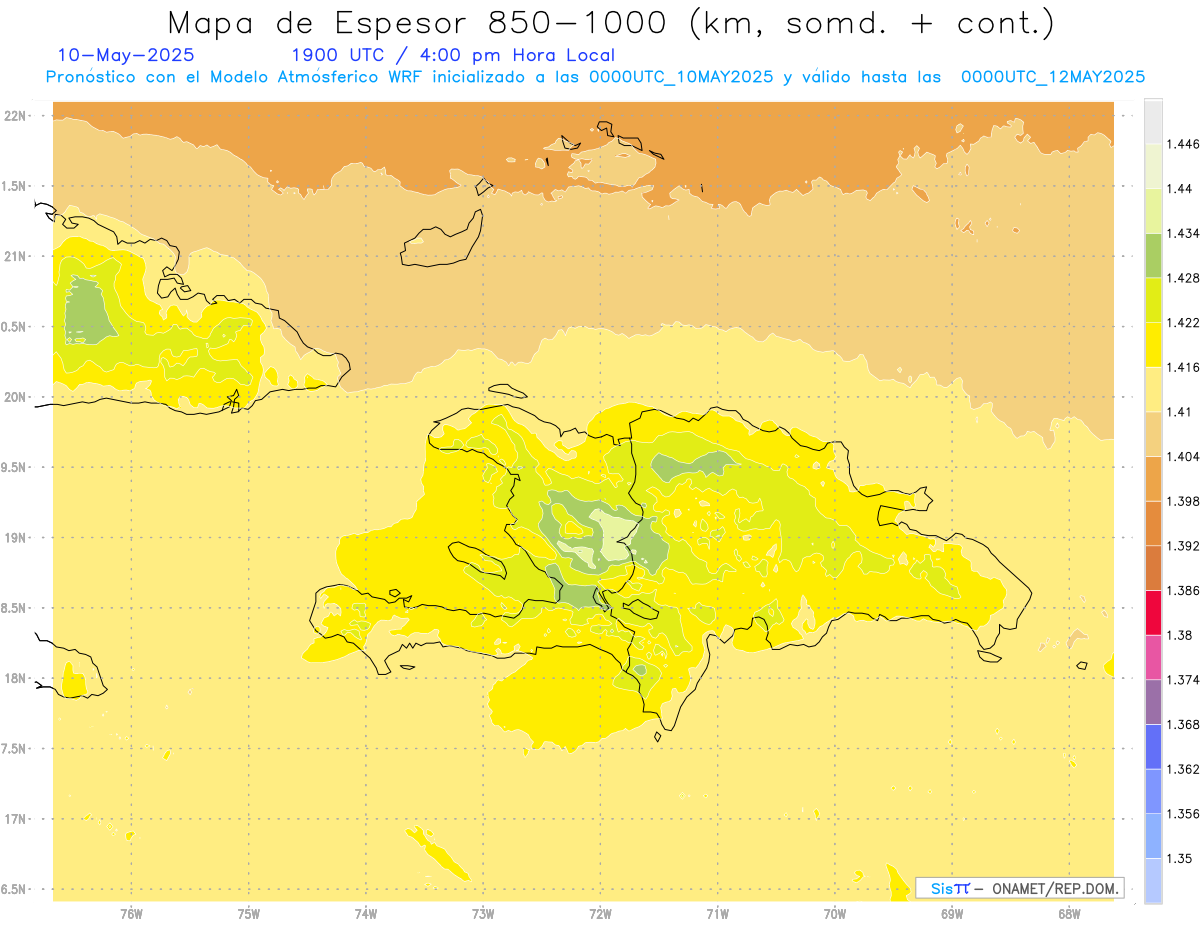Click the "1.362" legend value
The height and width of the screenshot is (927, 1200).
1183,769
